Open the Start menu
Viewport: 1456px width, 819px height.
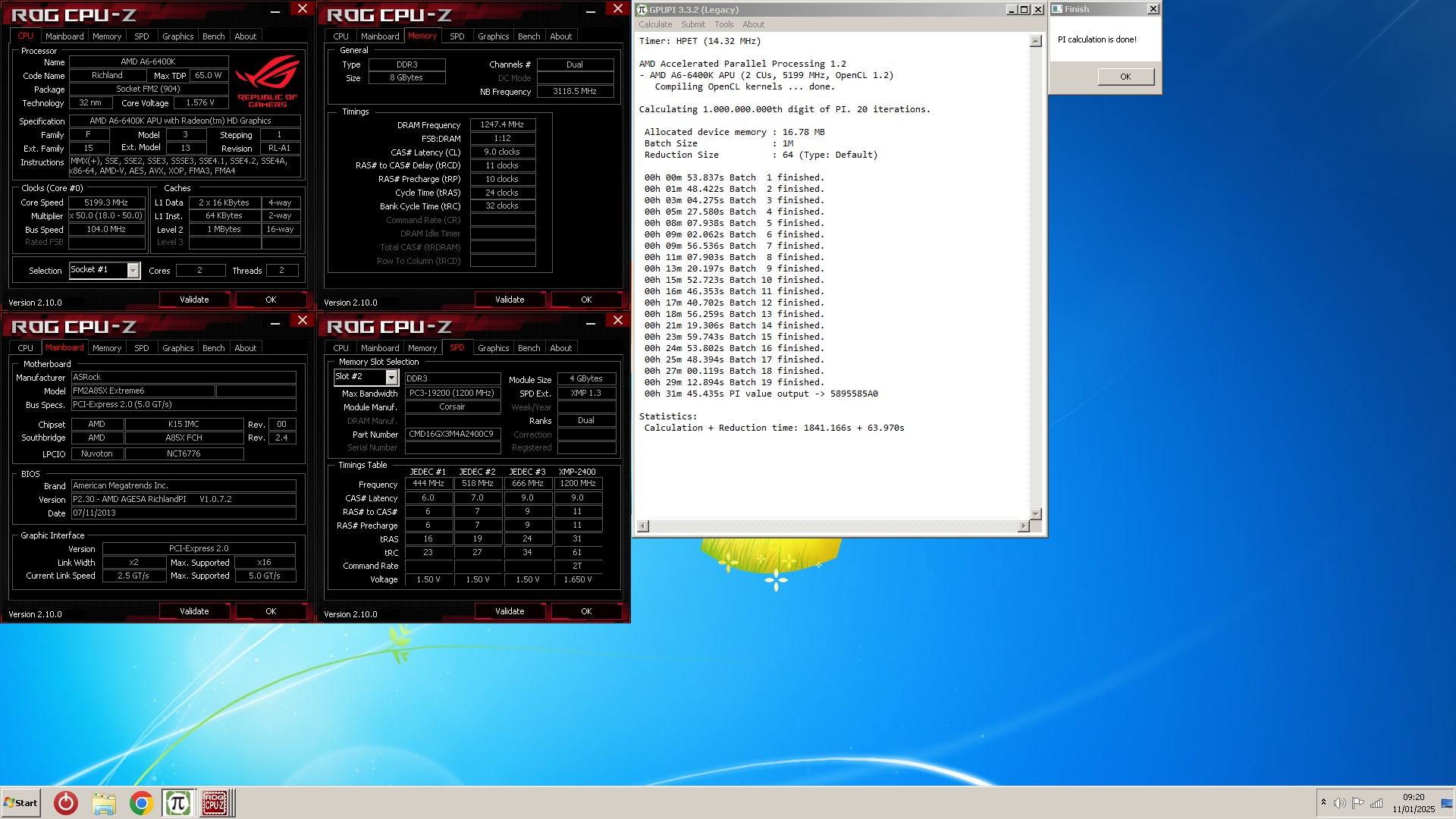[20, 803]
